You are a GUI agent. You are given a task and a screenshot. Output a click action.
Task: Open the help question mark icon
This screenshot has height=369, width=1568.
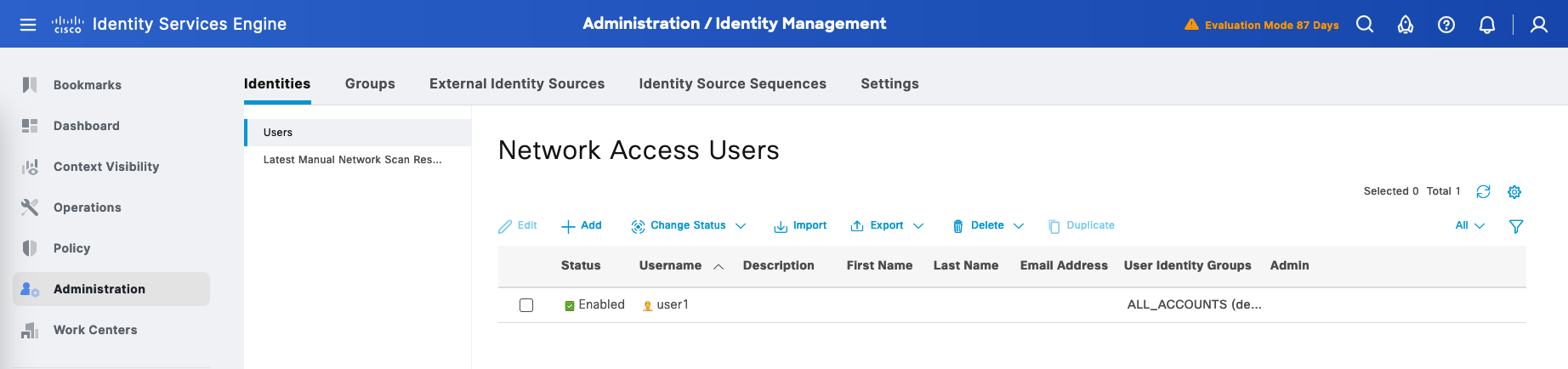(x=1446, y=25)
